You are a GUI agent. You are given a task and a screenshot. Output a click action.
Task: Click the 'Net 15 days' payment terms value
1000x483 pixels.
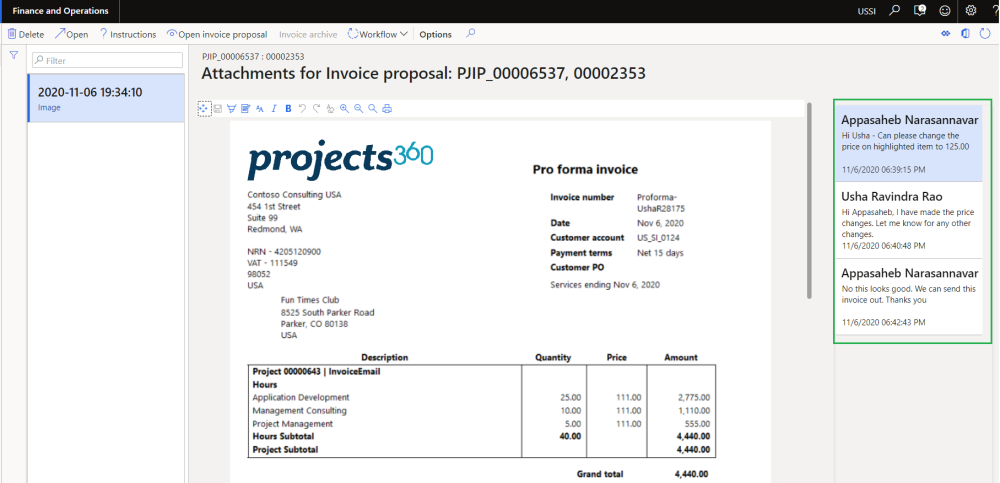coord(660,253)
